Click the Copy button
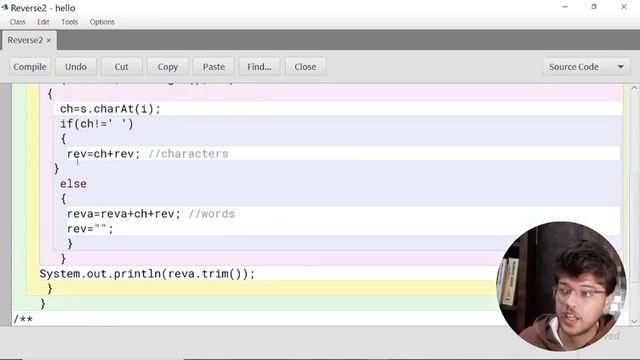This screenshot has width=640, height=360. point(168,67)
